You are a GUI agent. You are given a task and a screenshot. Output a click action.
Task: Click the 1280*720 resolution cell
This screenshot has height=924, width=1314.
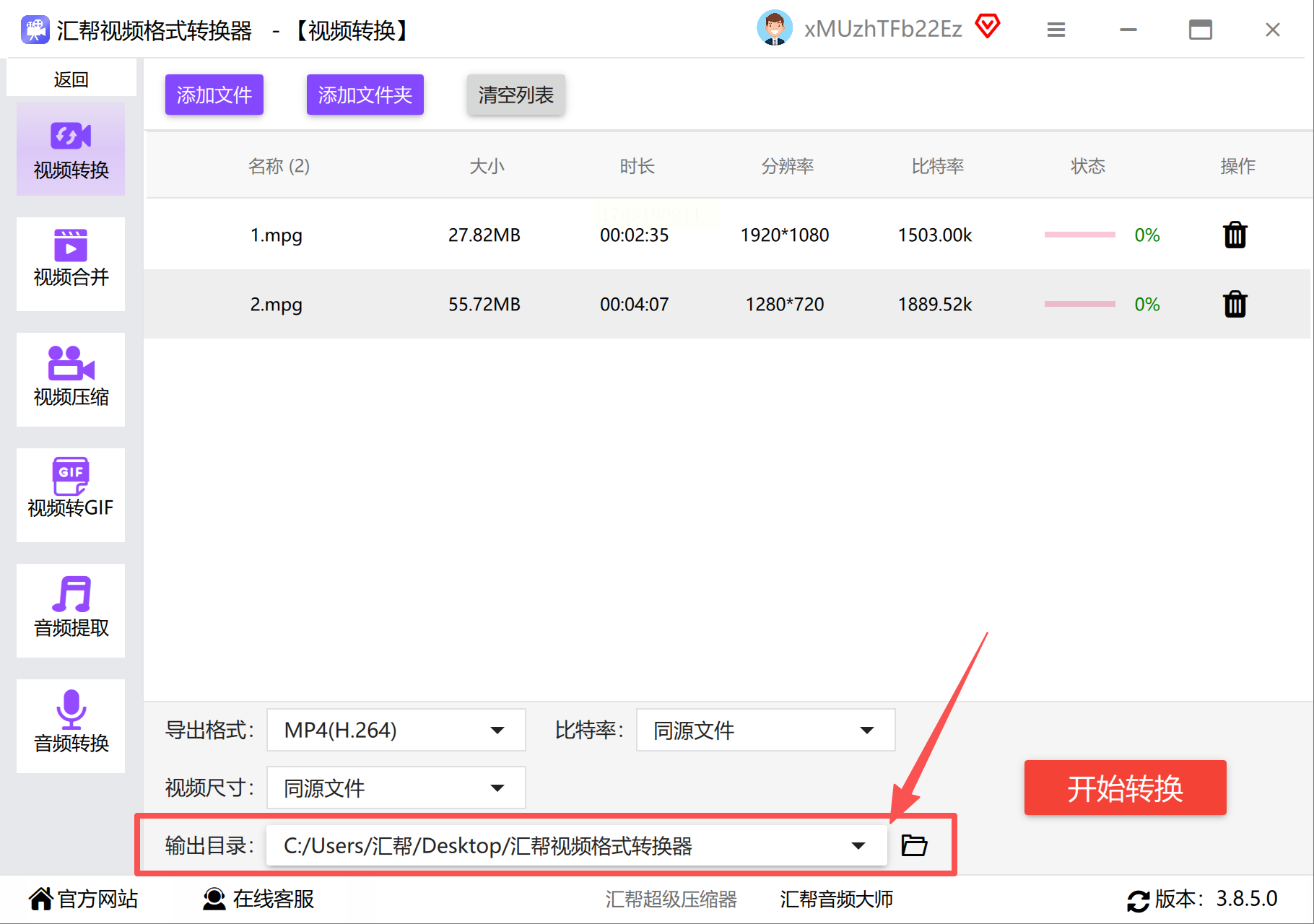click(x=784, y=305)
